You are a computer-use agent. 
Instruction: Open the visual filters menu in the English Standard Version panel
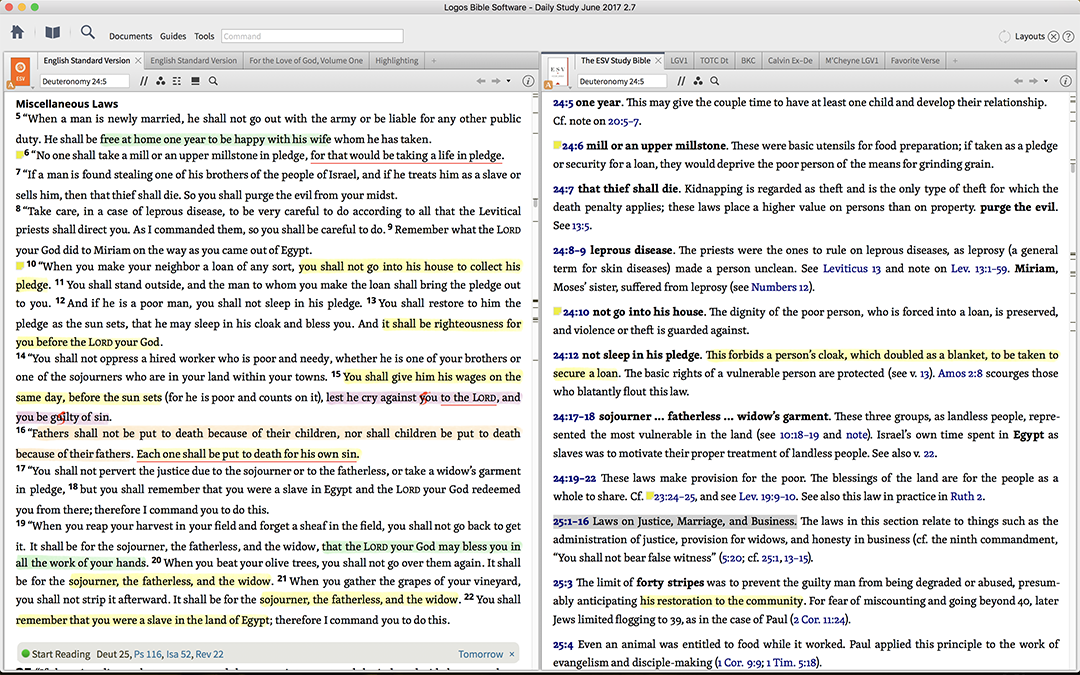(x=160, y=81)
